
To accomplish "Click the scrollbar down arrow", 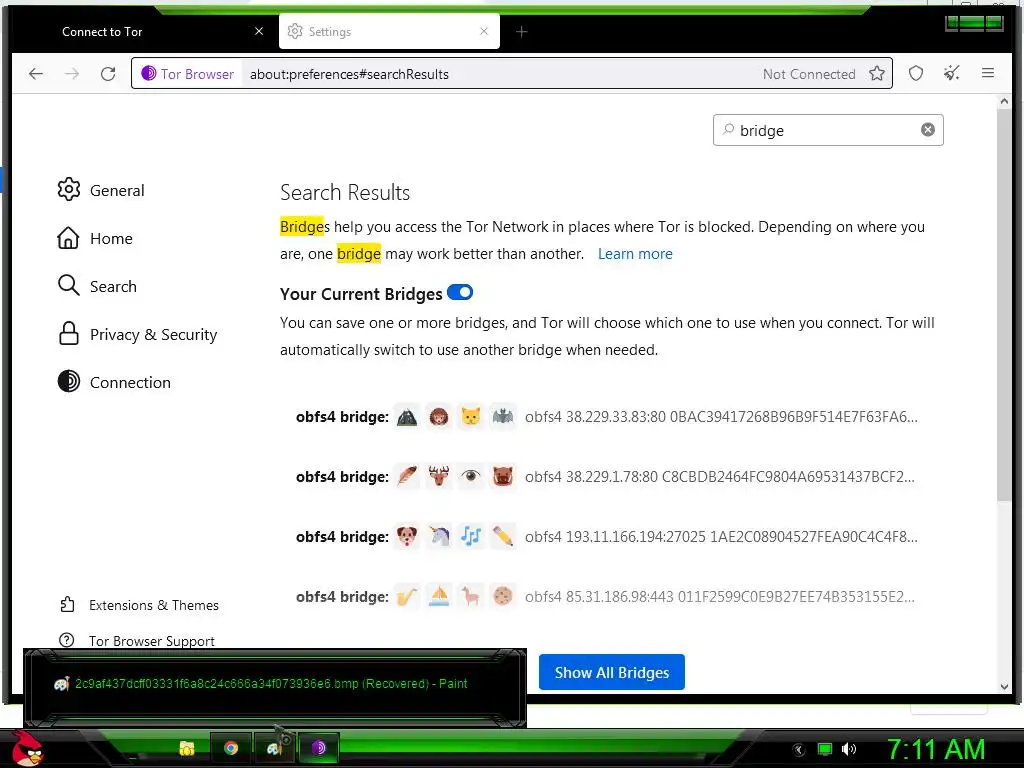I will pos(1004,686).
